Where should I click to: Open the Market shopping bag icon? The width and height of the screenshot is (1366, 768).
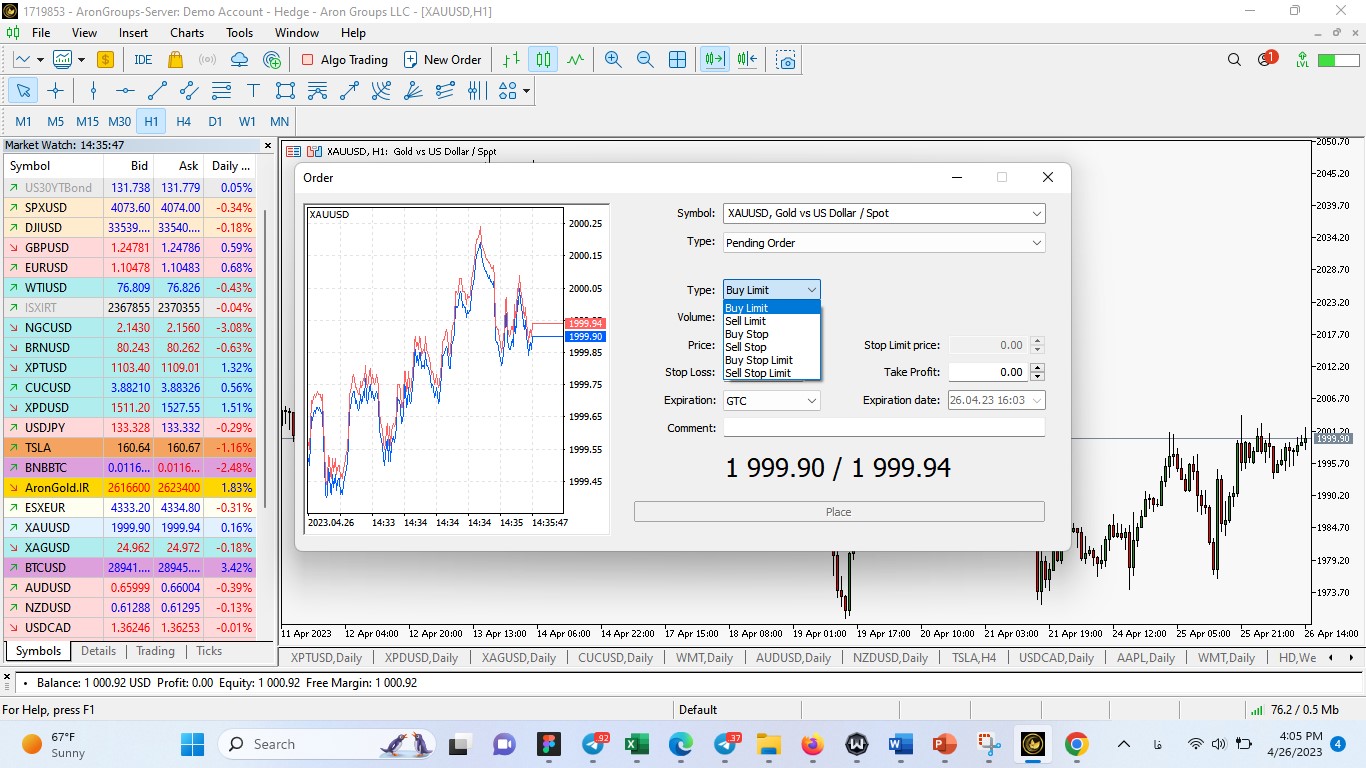(175, 60)
